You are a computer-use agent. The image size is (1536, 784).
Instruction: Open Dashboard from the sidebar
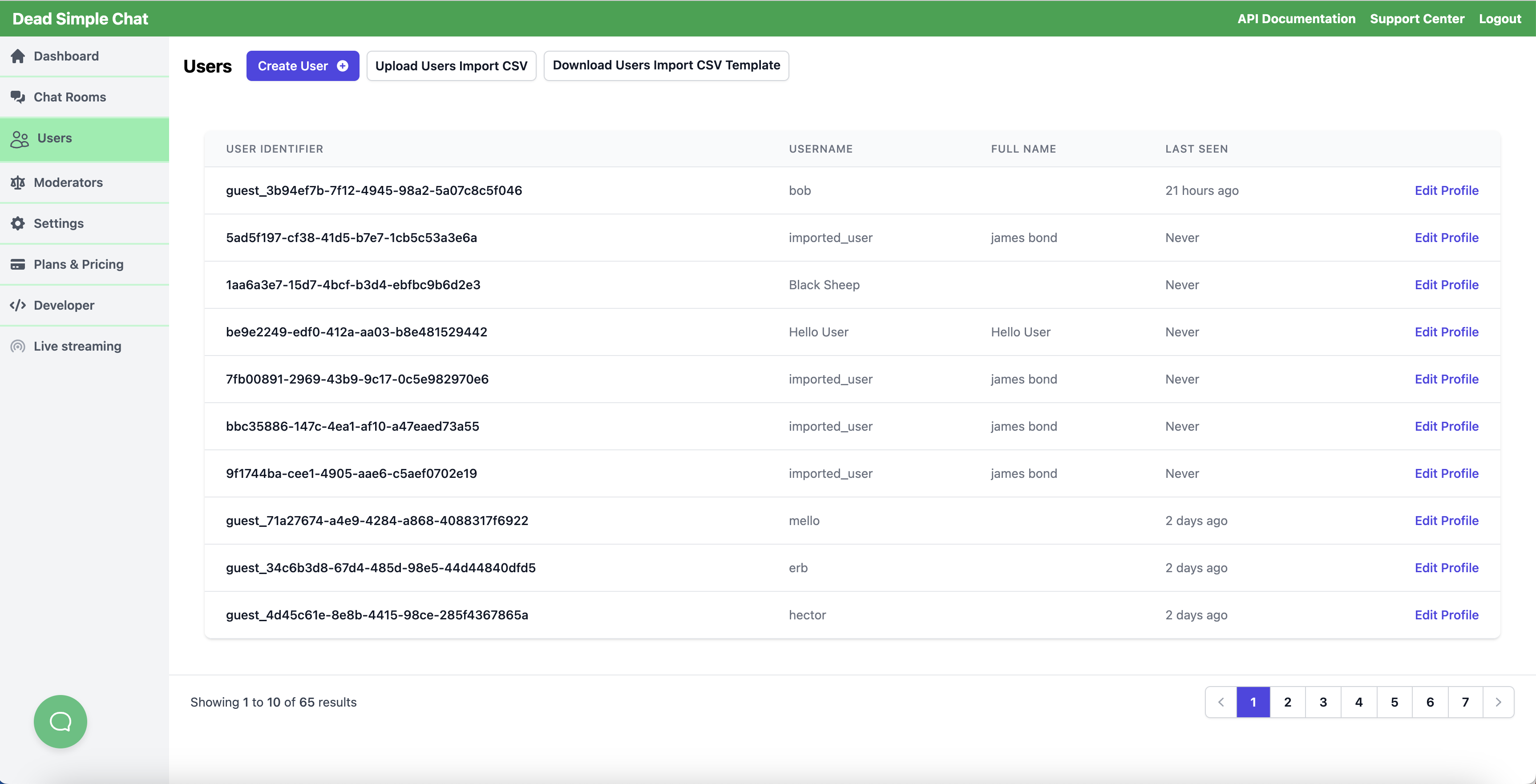[84, 56]
